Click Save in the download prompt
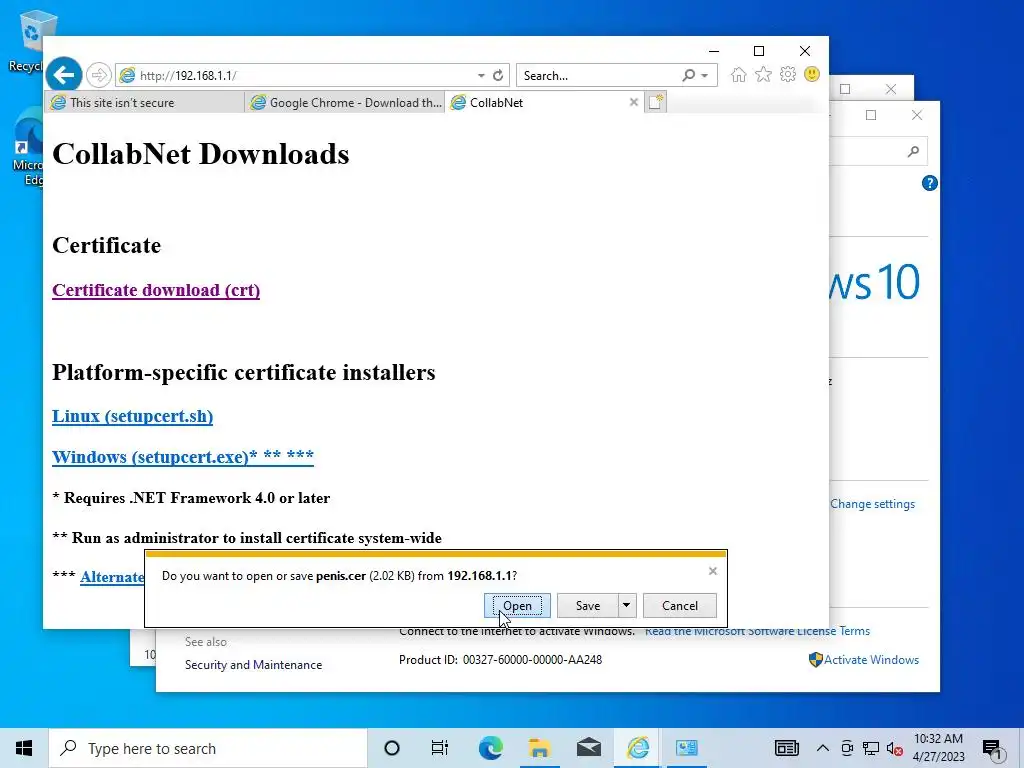 tap(588, 605)
